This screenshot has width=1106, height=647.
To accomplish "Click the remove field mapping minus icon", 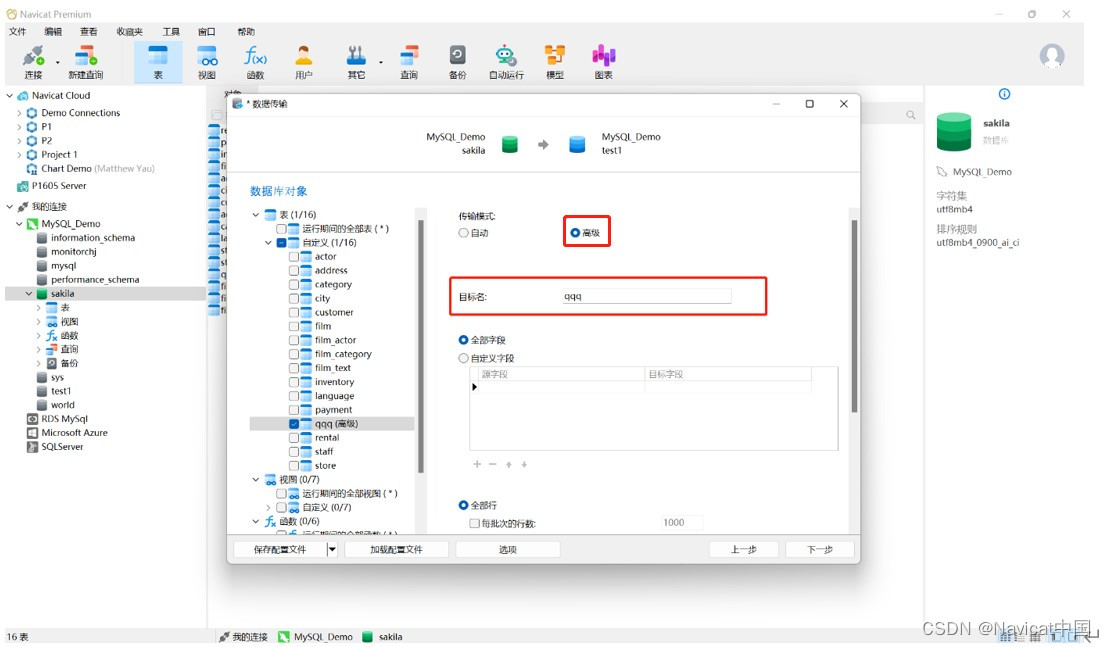I will coord(492,464).
